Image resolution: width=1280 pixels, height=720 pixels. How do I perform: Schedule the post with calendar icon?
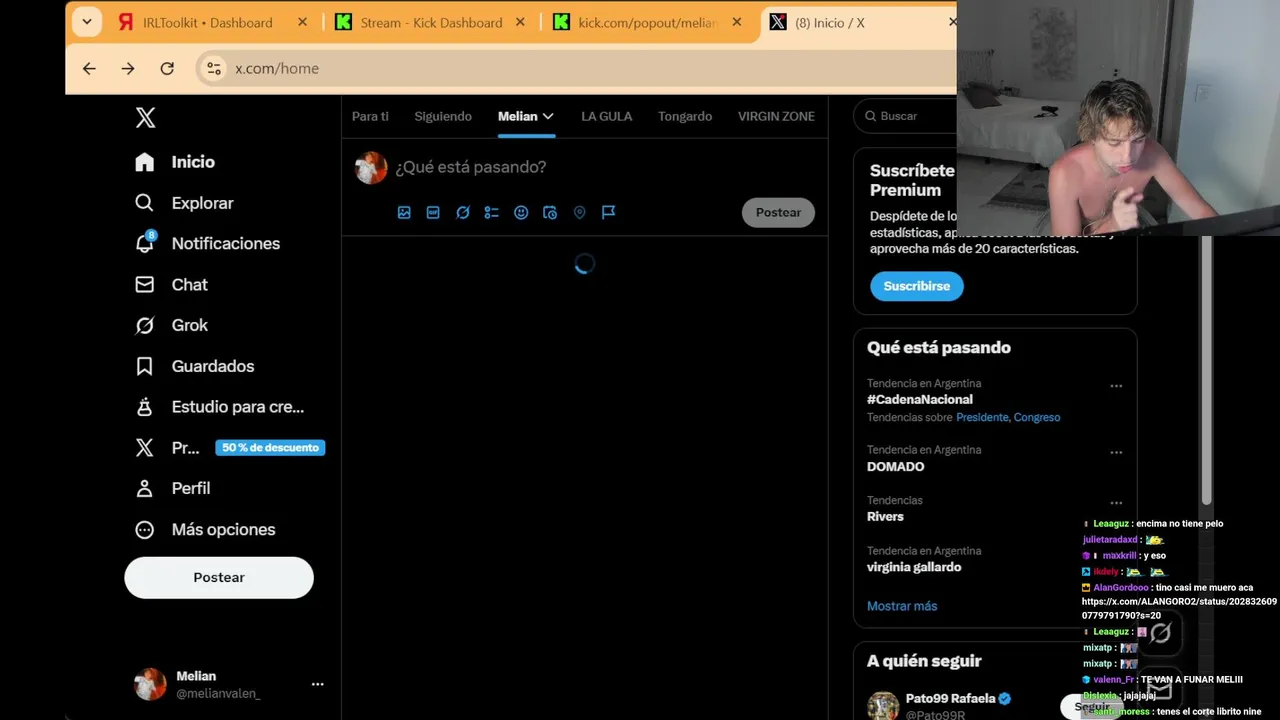[550, 212]
